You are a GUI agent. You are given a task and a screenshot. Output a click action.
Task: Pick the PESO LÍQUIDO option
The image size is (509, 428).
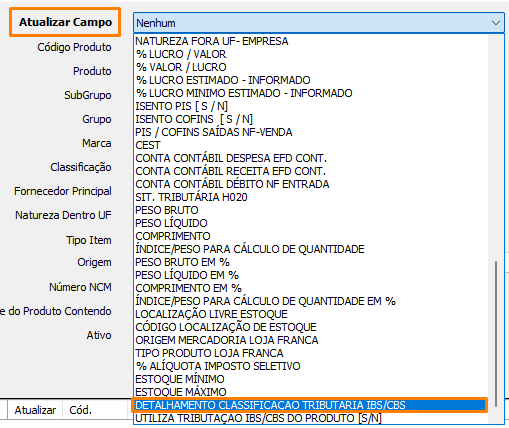point(311,223)
